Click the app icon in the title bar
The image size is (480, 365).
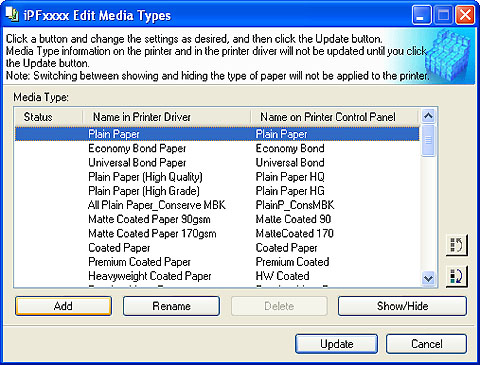click(x=12, y=15)
